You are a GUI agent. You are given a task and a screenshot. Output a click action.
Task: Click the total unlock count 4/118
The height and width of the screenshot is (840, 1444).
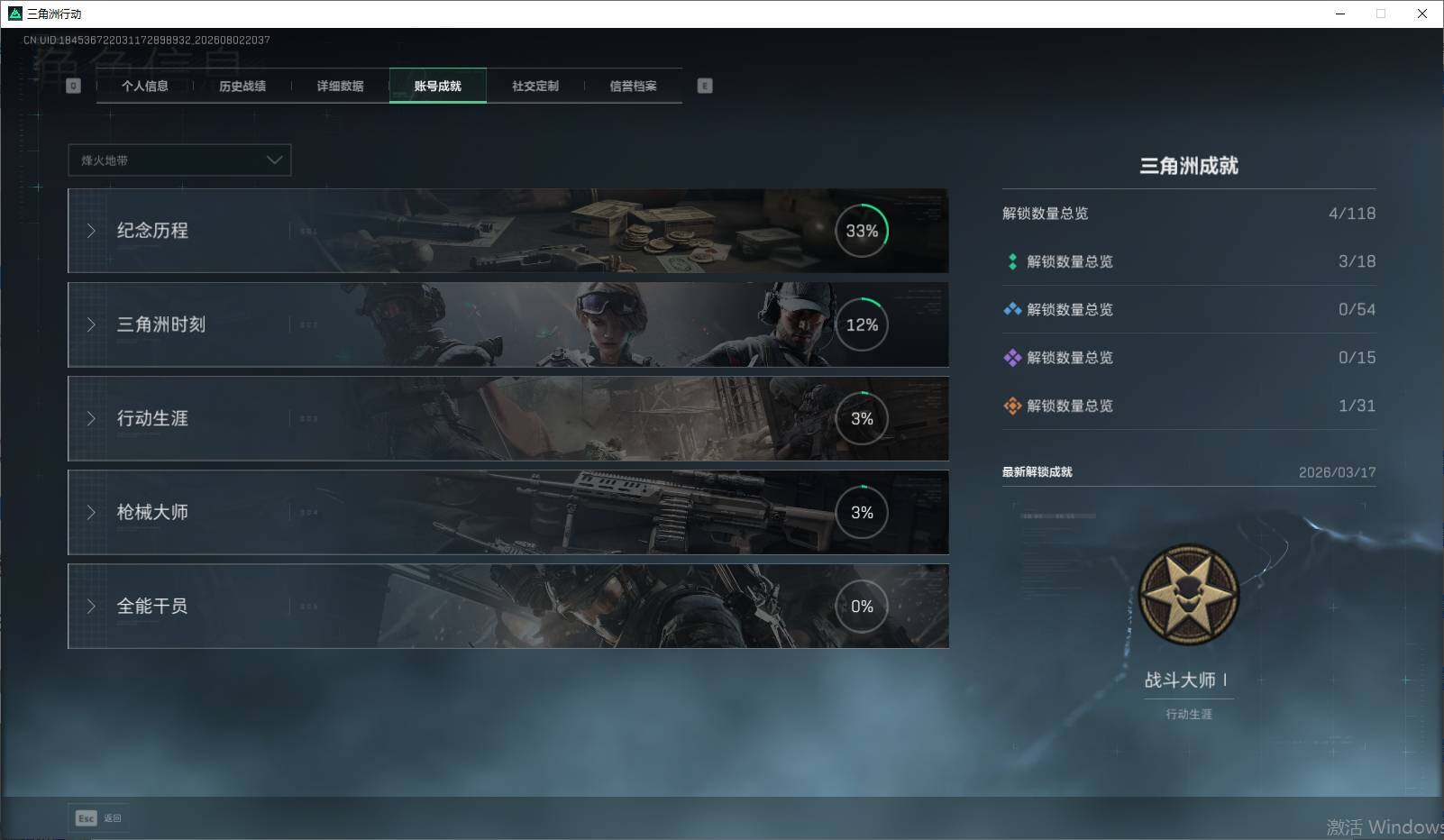click(x=1352, y=214)
